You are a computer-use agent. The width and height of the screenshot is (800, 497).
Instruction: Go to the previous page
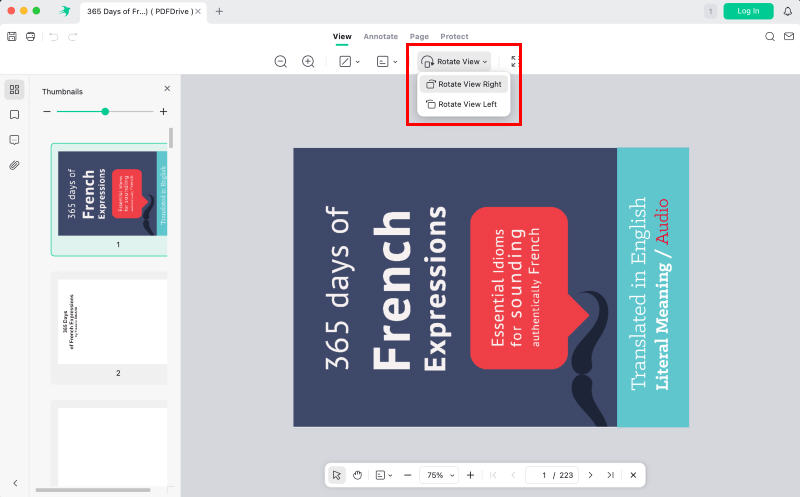[x=513, y=475]
